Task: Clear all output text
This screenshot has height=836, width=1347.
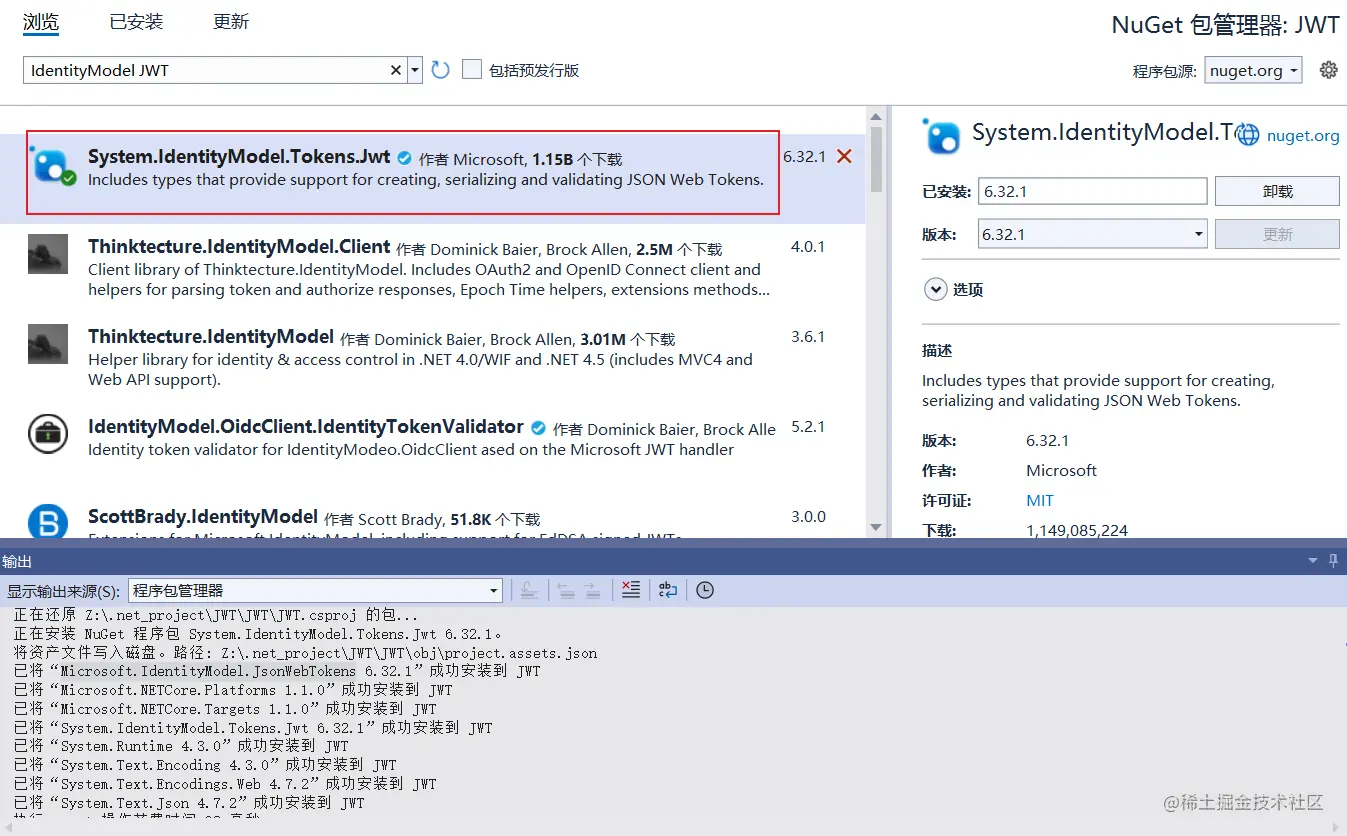Action: point(630,590)
